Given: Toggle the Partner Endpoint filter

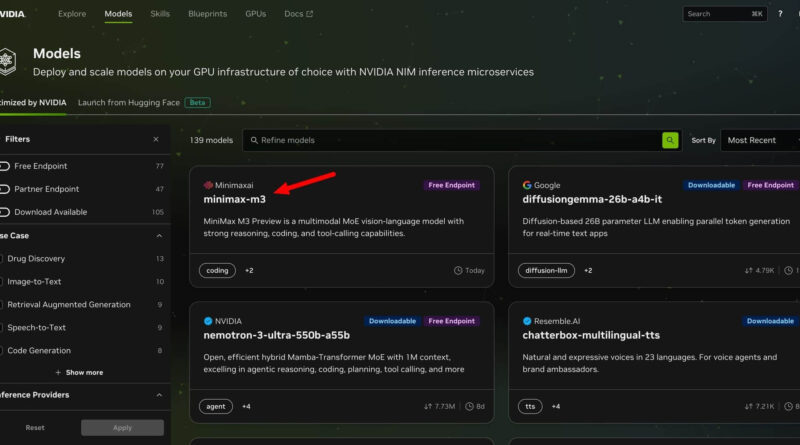Looking at the screenshot, I should pyautogui.click(x=5, y=189).
